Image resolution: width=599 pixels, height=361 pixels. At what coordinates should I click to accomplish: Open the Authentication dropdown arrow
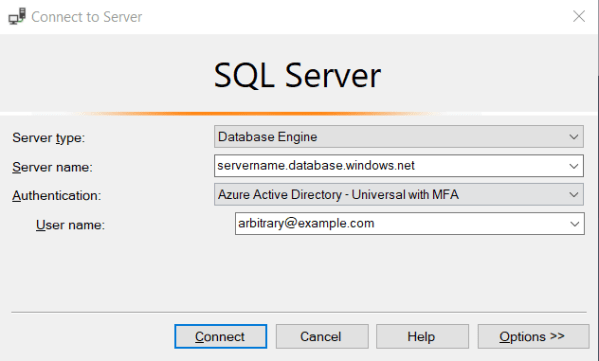(x=573, y=195)
